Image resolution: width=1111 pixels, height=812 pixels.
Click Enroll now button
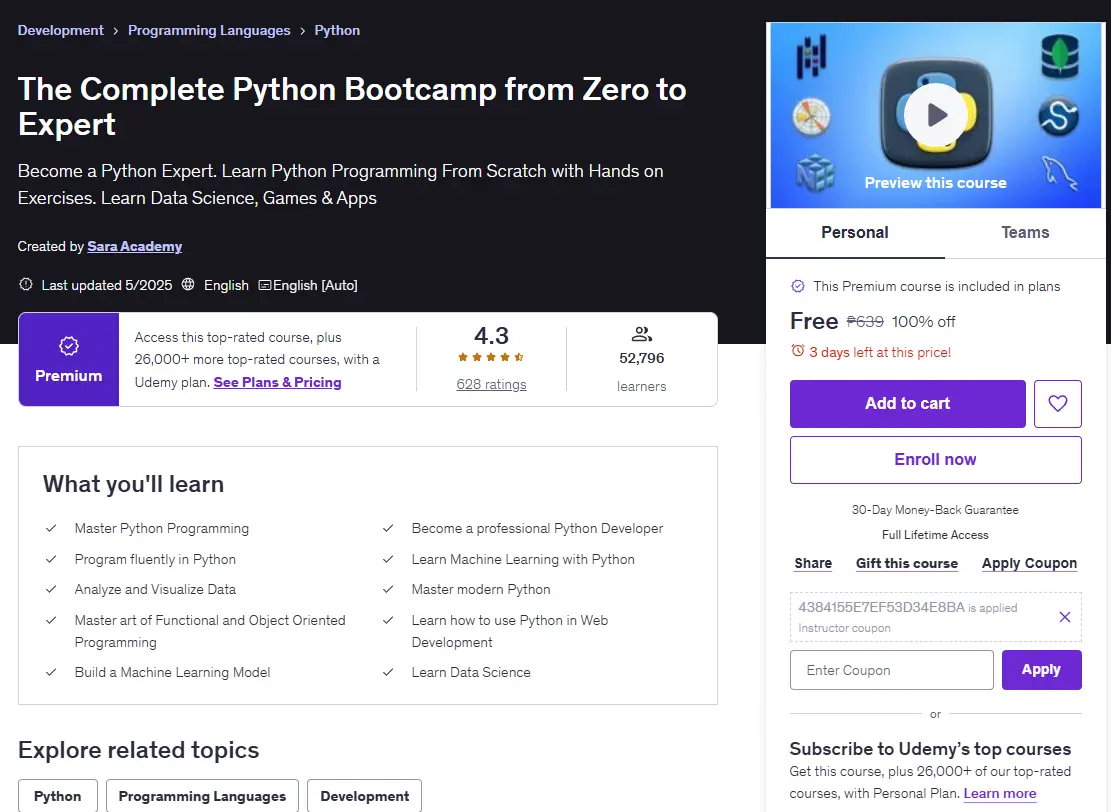point(935,460)
